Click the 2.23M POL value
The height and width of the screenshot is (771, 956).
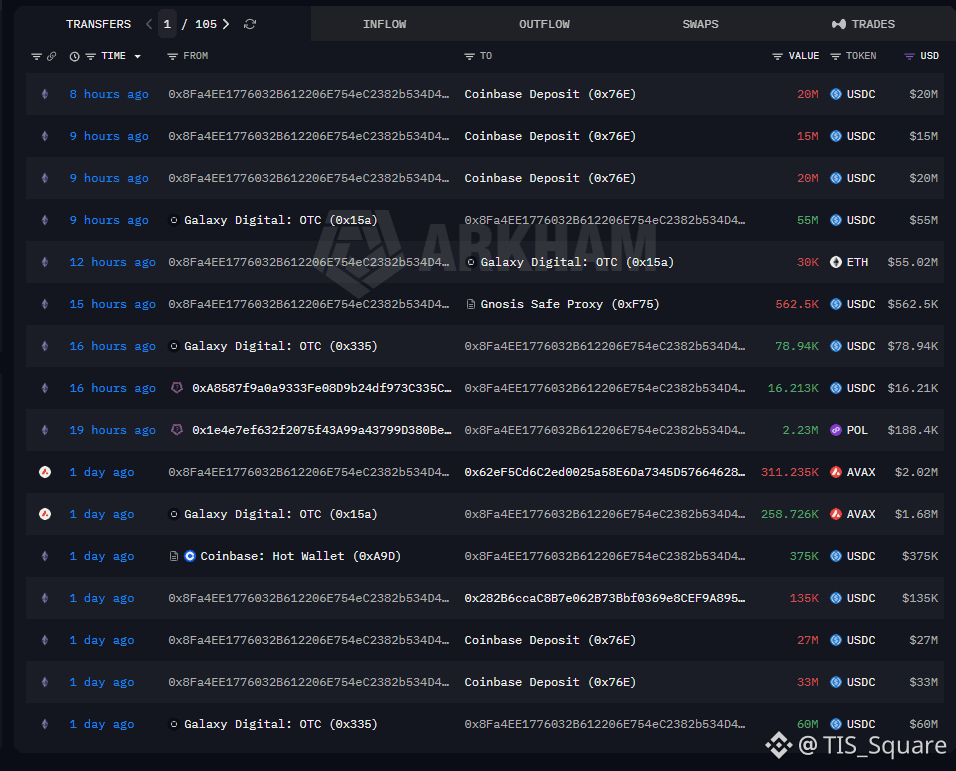click(801, 431)
